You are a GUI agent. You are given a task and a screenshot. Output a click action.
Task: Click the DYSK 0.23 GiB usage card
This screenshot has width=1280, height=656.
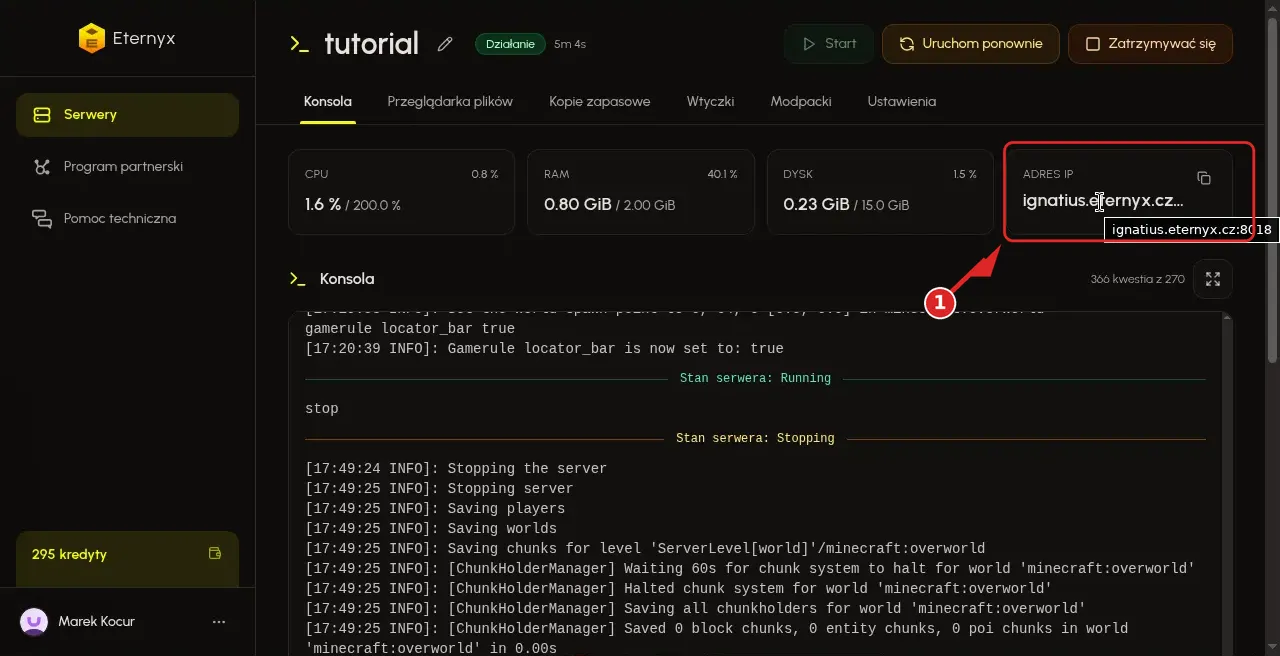880,192
